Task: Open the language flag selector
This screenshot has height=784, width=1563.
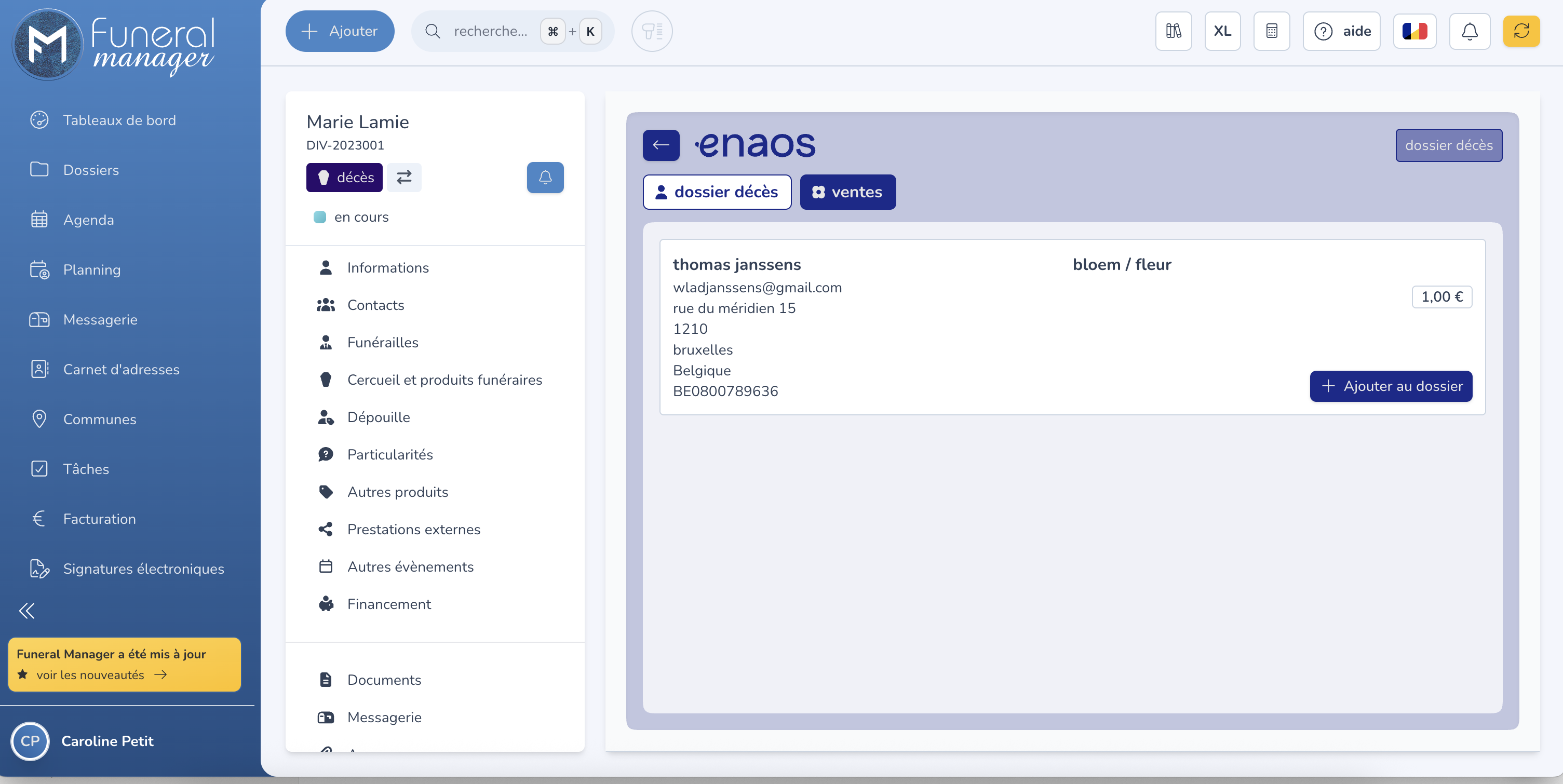Action: pos(1414,31)
